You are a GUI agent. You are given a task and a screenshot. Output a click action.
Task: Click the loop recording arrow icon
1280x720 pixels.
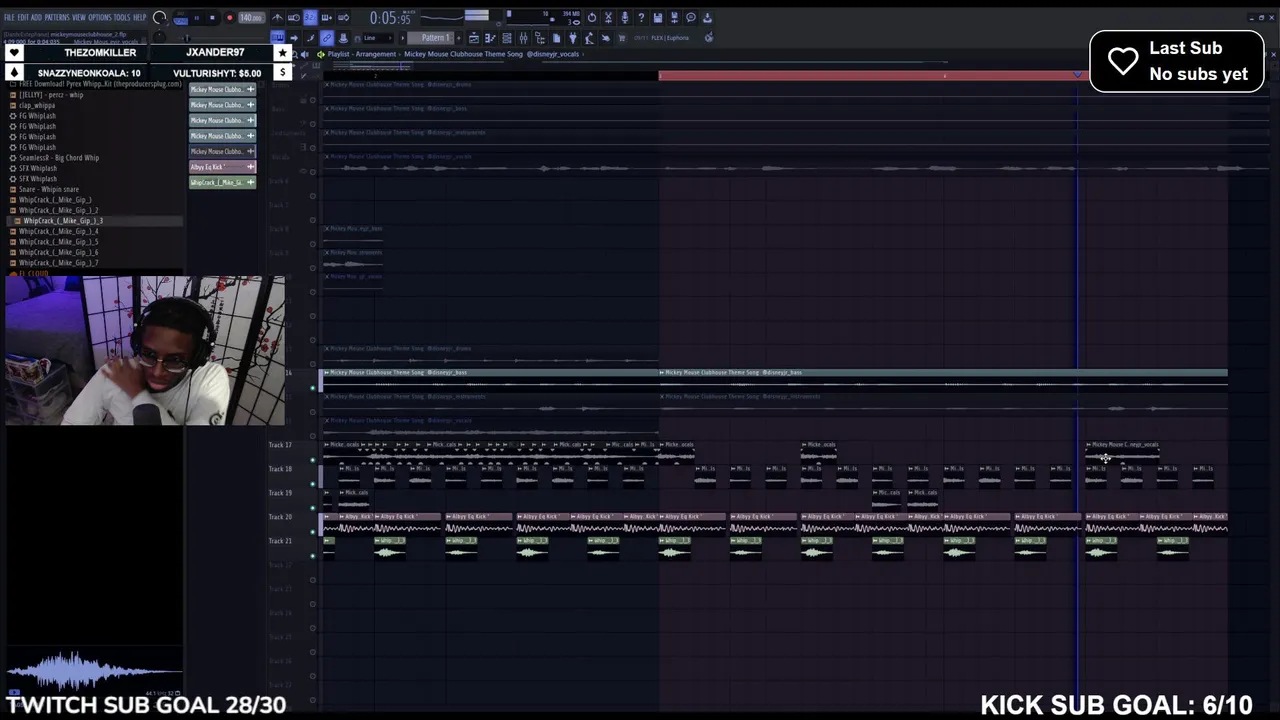click(x=343, y=18)
